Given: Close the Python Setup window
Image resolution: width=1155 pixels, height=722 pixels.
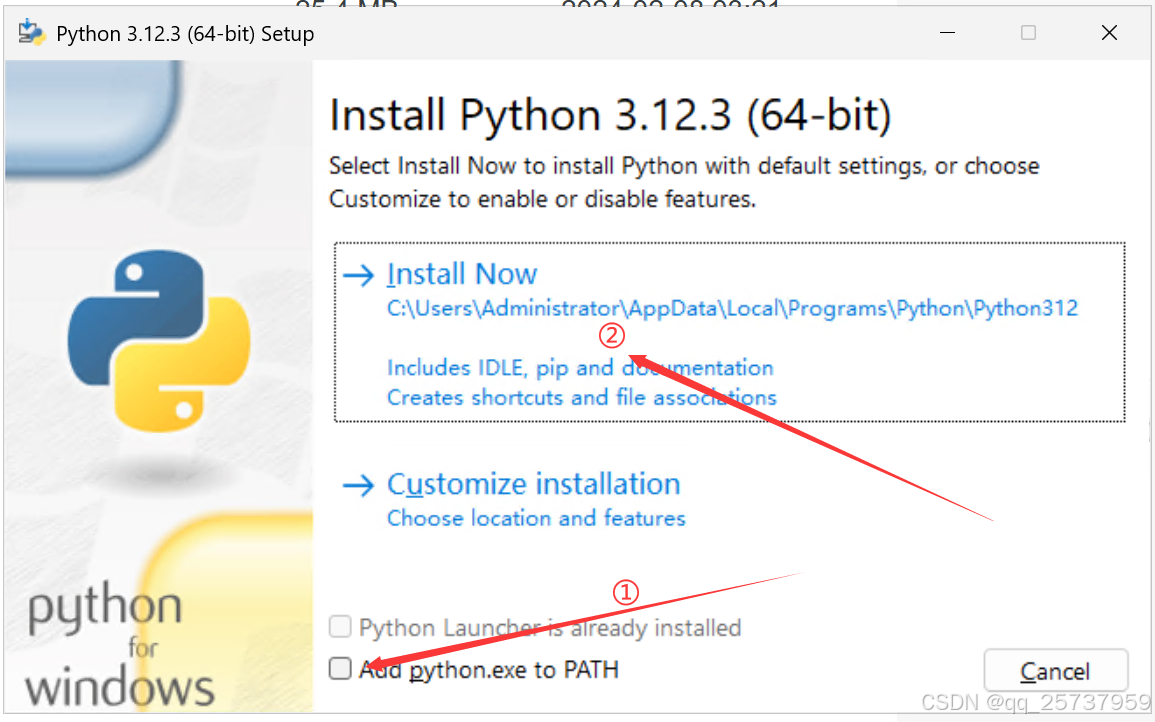Looking at the screenshot, I should [1109, 33].
